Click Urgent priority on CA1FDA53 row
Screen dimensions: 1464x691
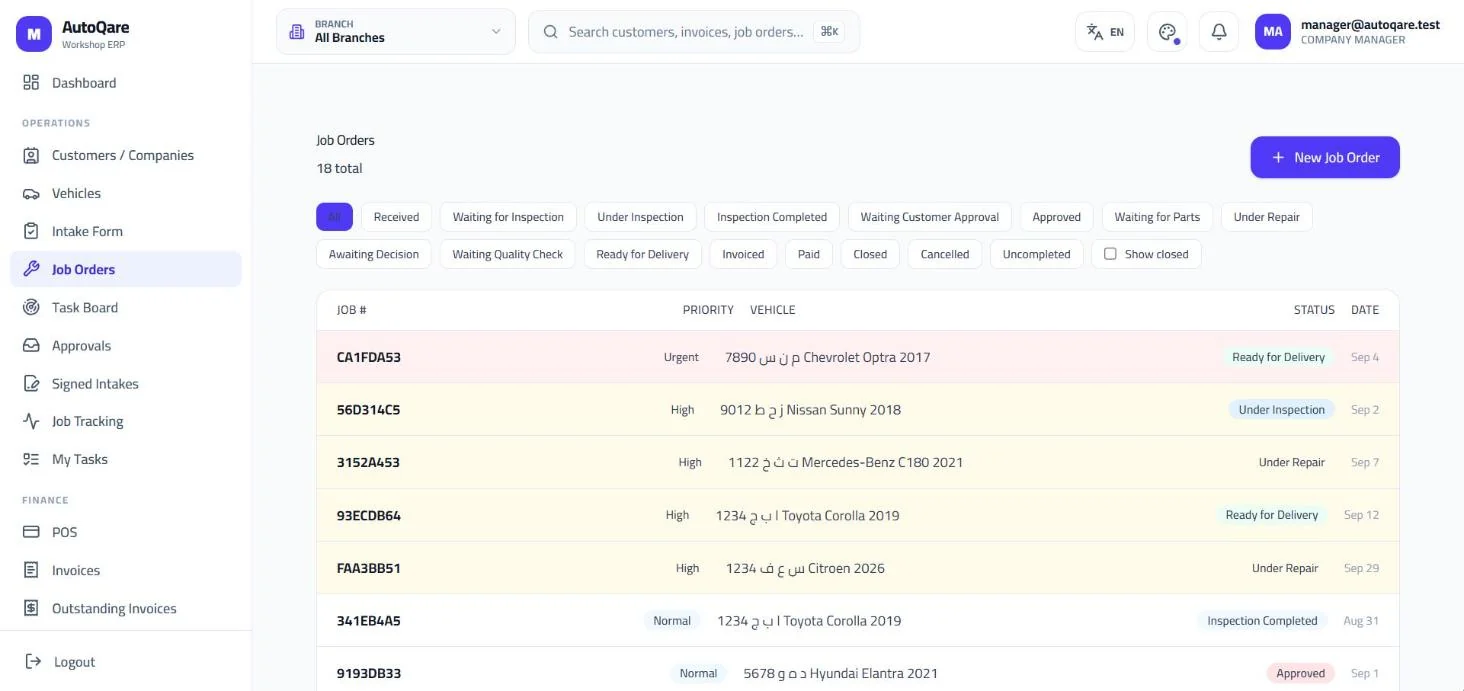pos(681,357)
